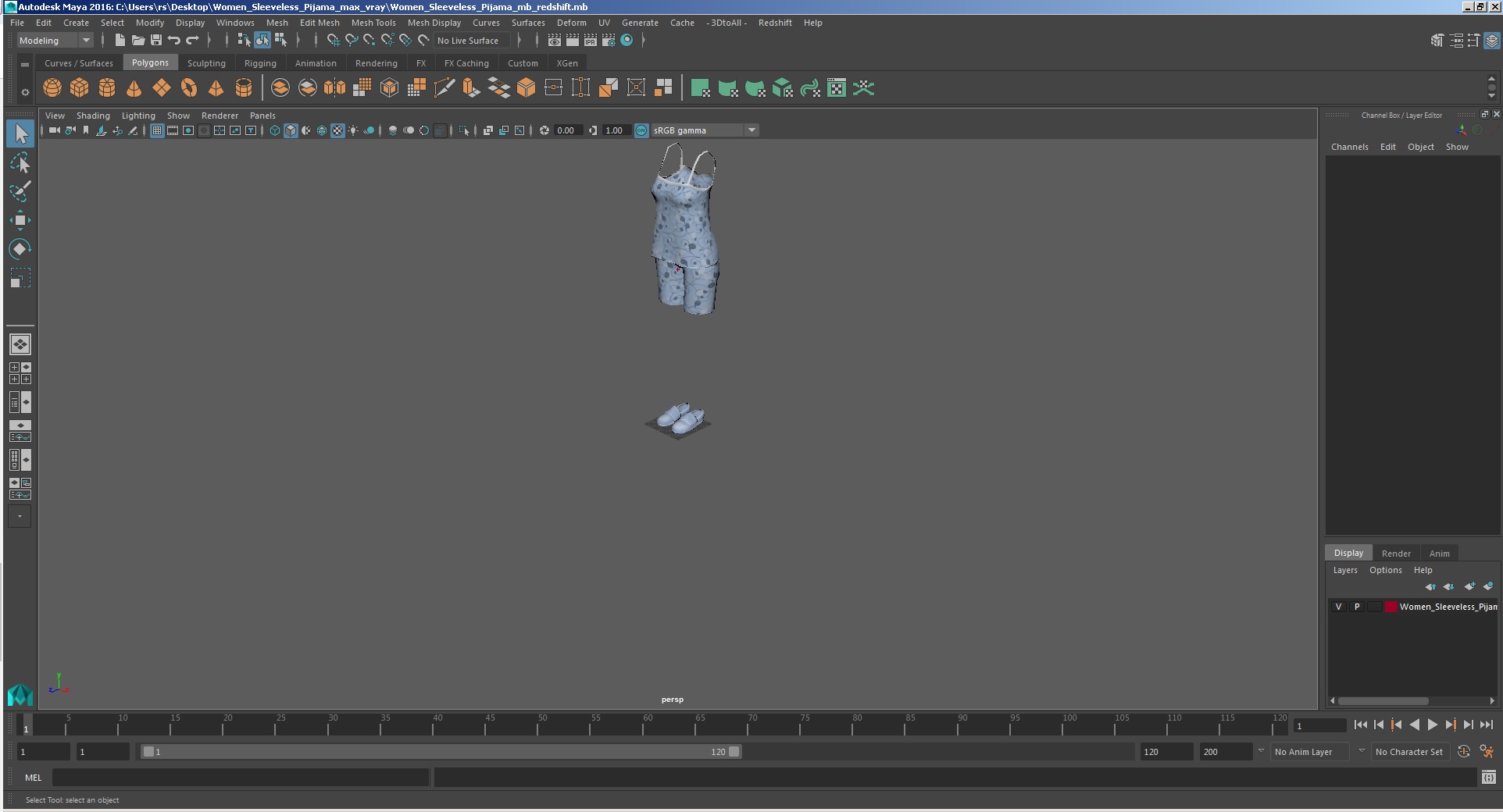Toggle the viewport grid display
The width and height of the screenshot is (1503, 812).
[157, 130]
